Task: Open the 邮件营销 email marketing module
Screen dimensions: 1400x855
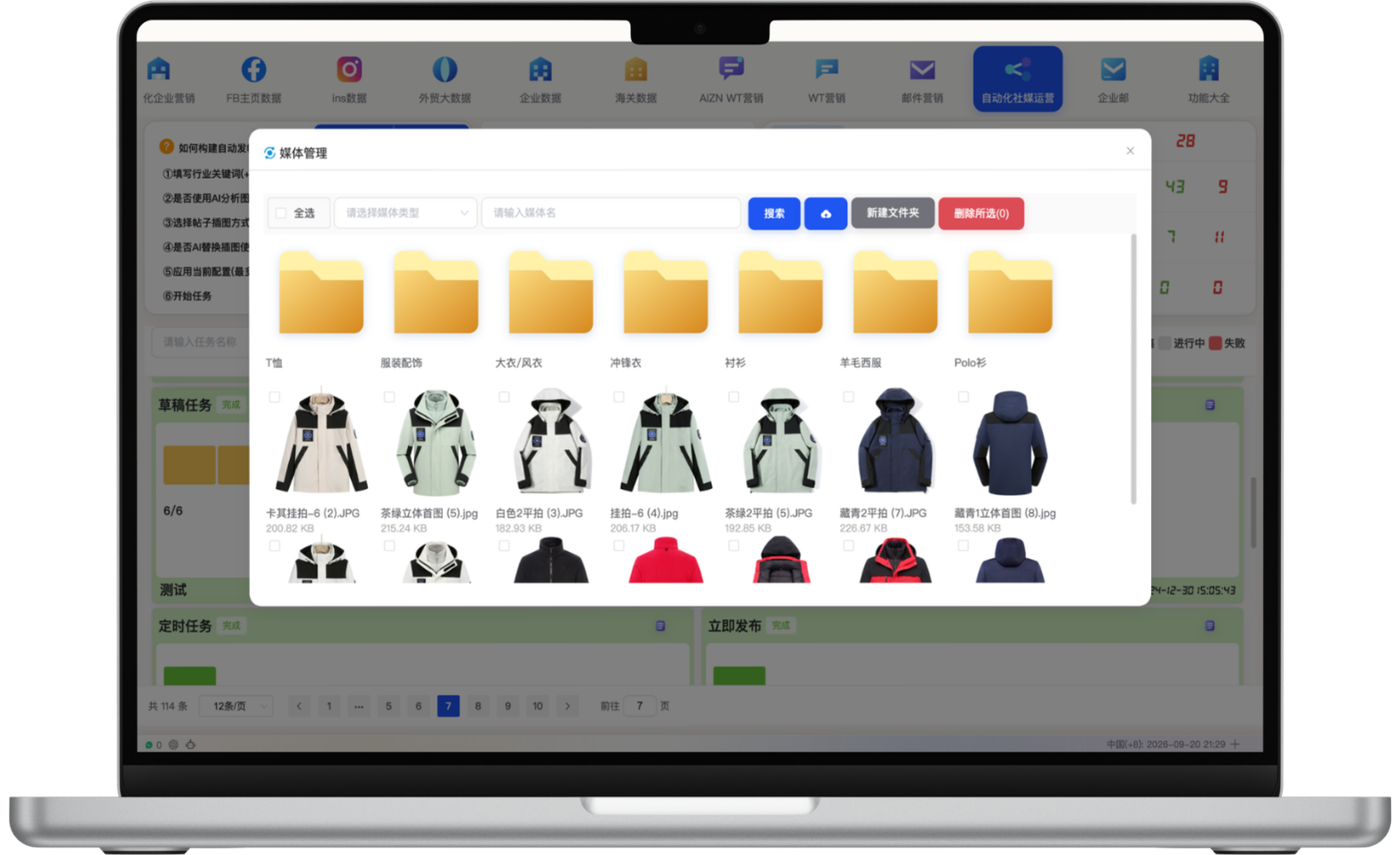Action: tap(922, 79)
